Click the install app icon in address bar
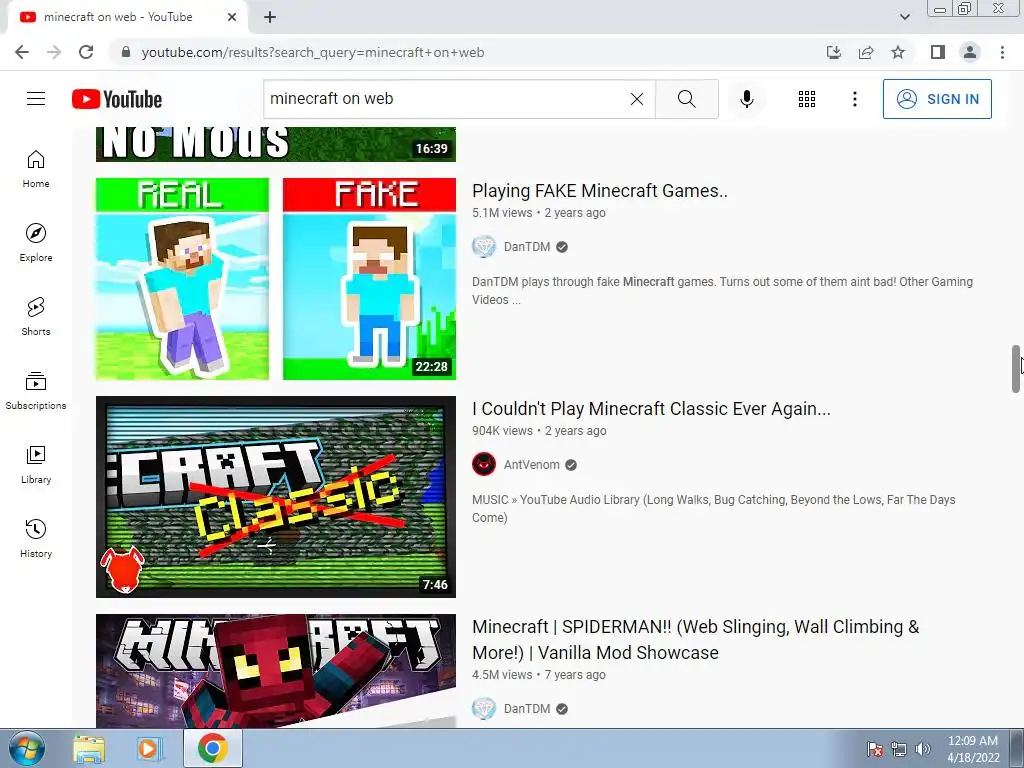Viewport: 1024px width, 768px height. 834,52
